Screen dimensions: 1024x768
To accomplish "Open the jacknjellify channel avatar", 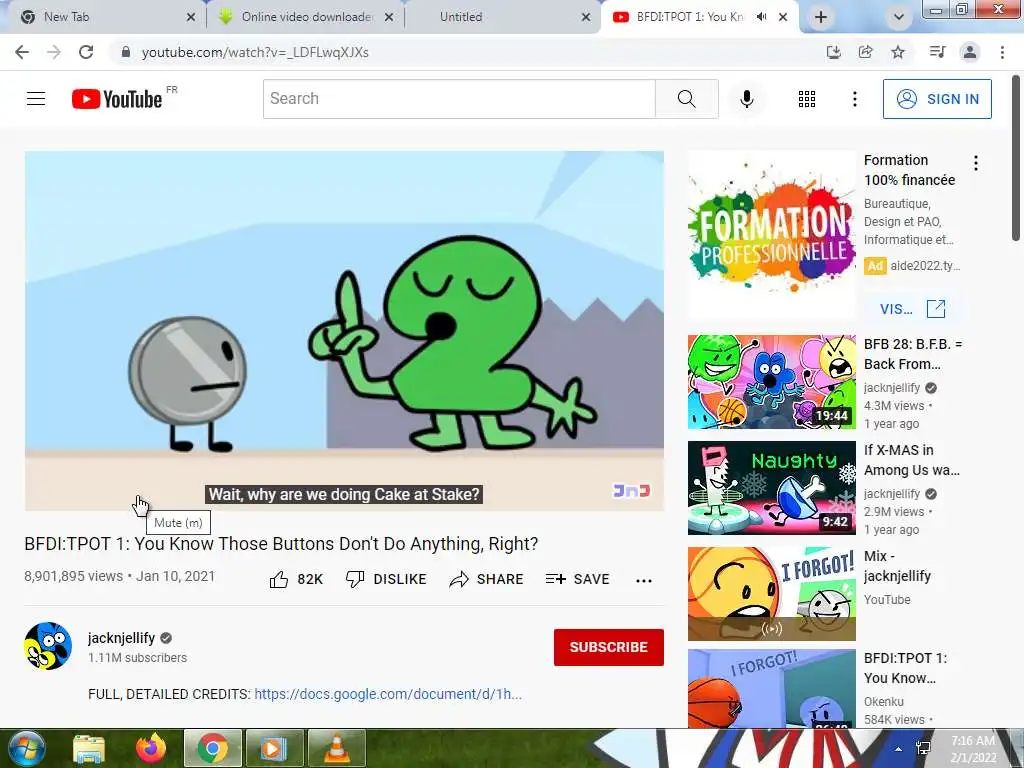I will pyautogui.click(x=48, y=646).
